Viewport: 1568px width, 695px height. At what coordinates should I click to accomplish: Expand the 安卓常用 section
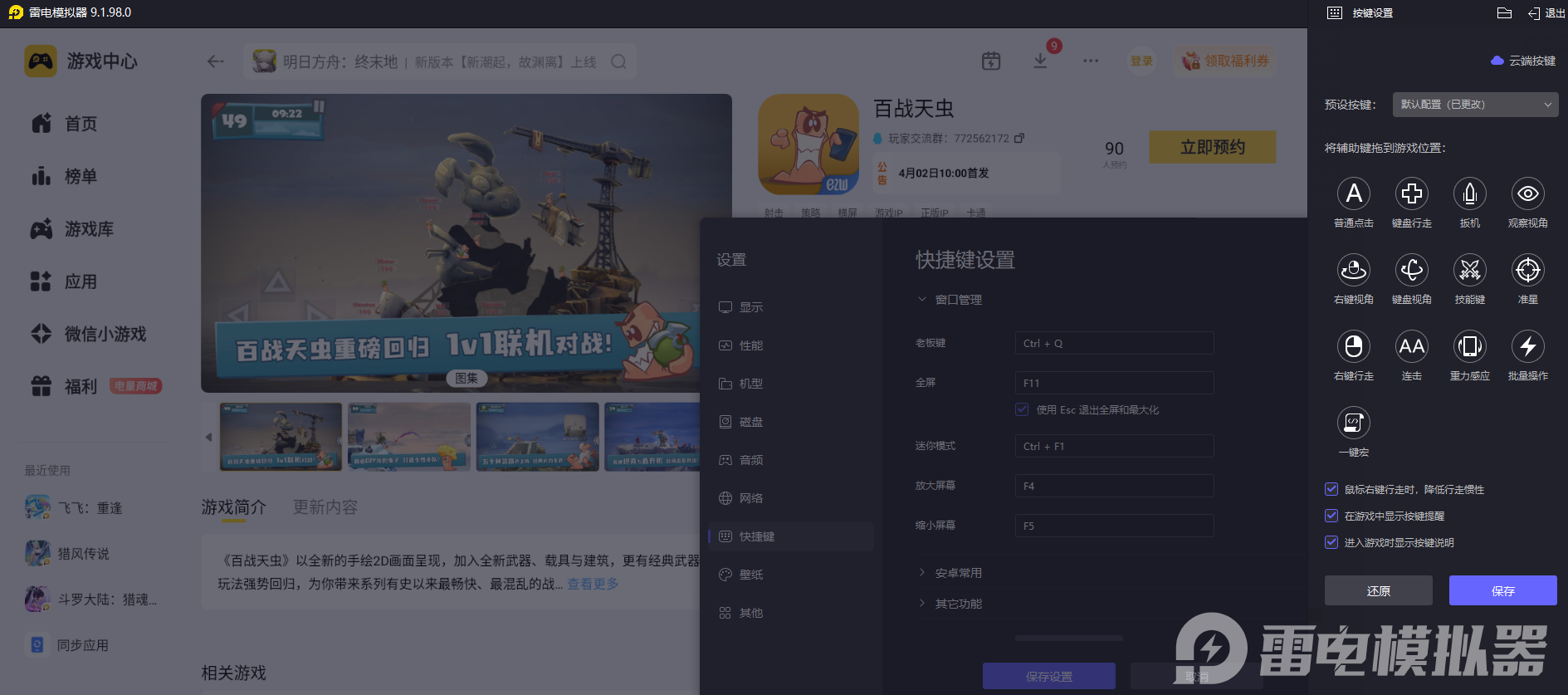pos(950,573)
